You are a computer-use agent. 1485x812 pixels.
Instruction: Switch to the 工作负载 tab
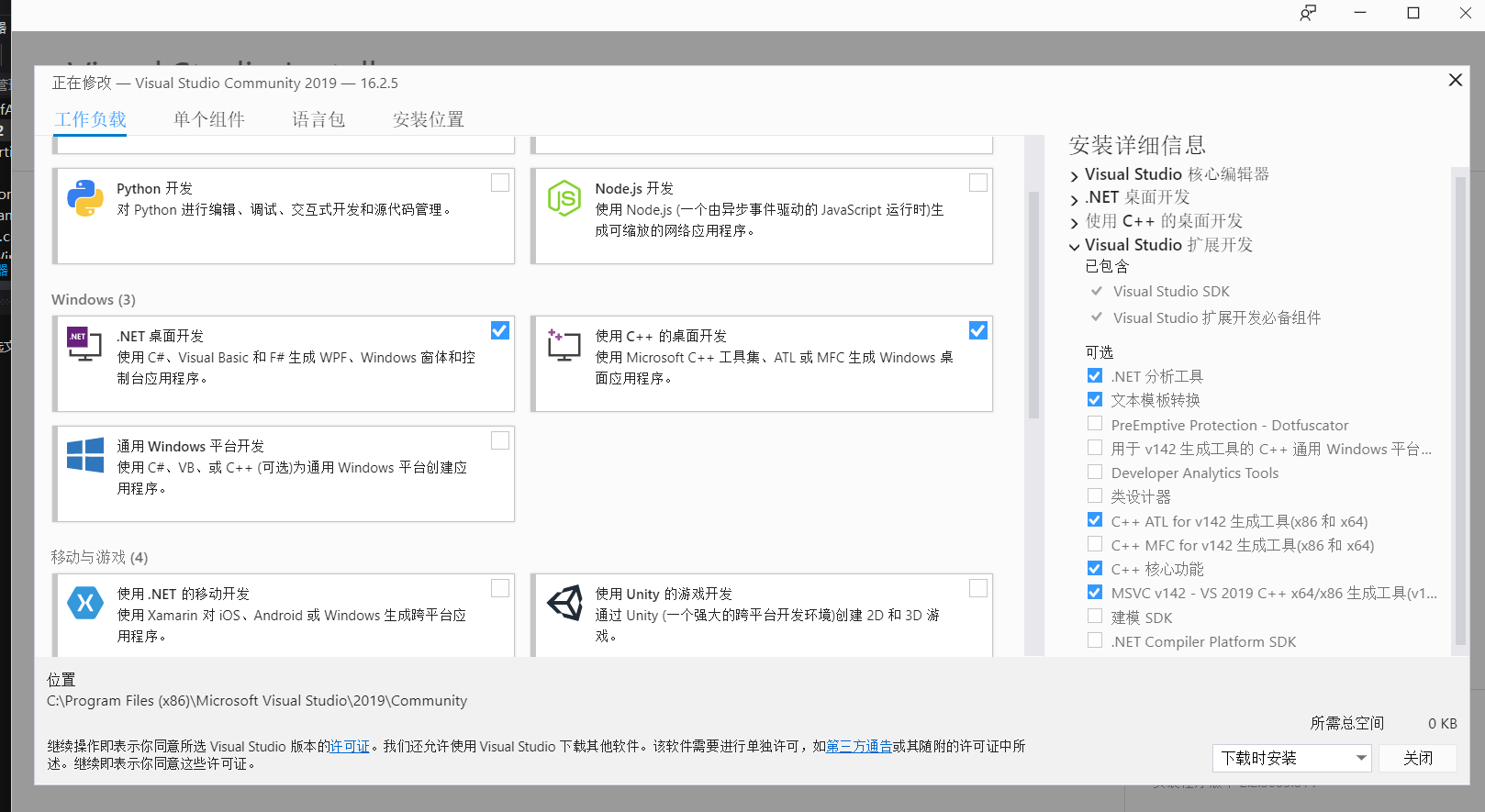(x=90, y=119)
